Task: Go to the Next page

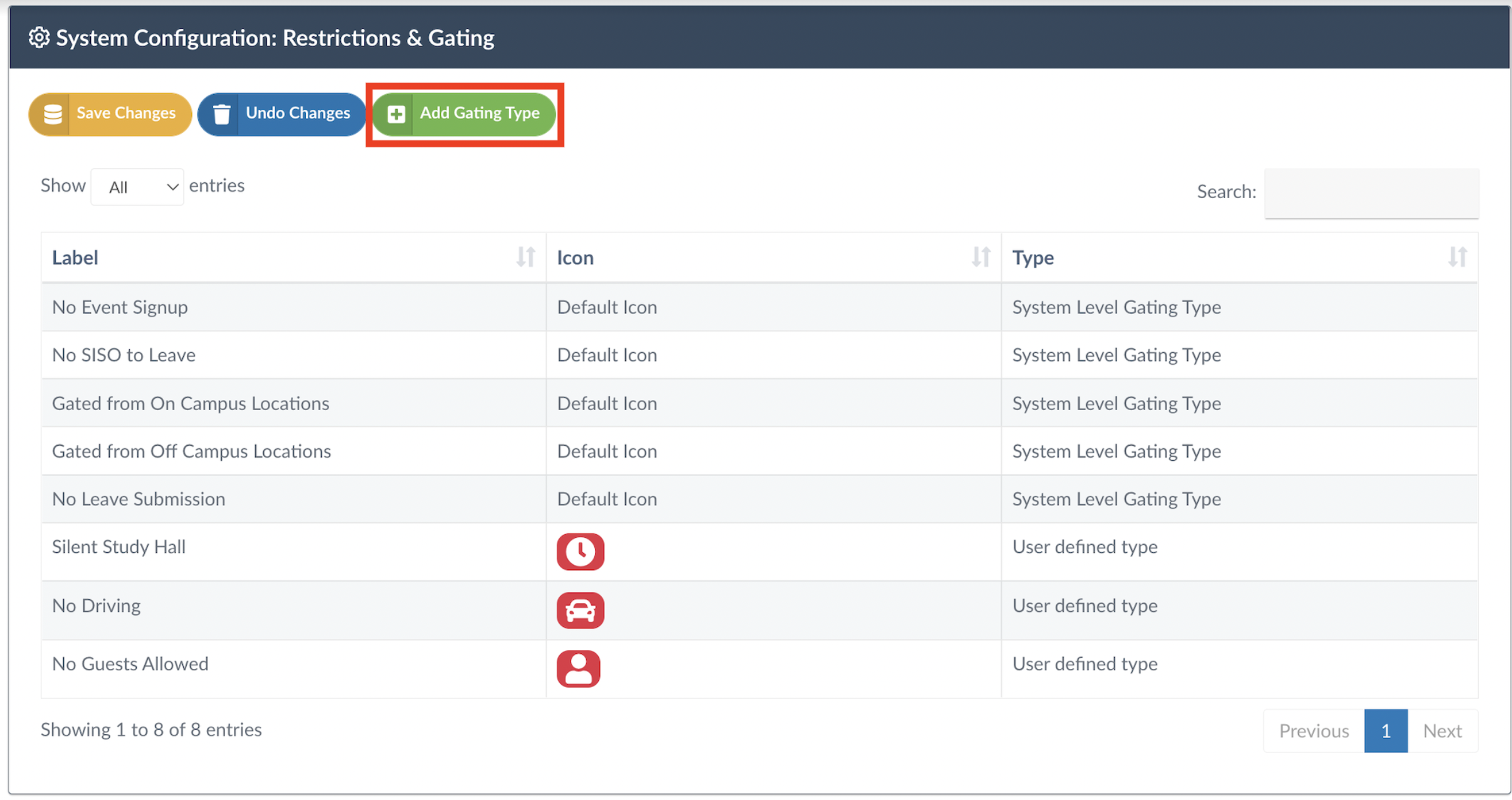Action: [1442, 730]
